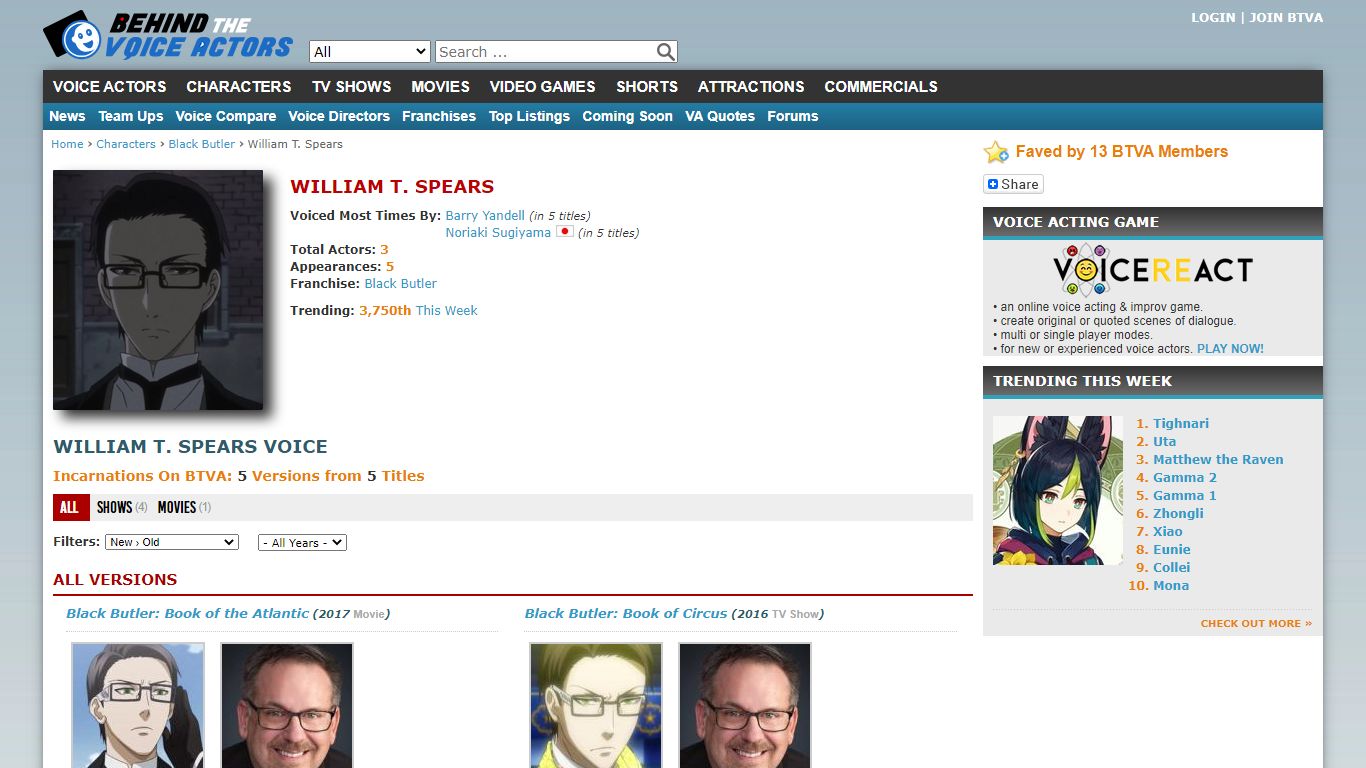
Task: Open Voice Directors in the sub-navigation
Action: click(339, 116)
